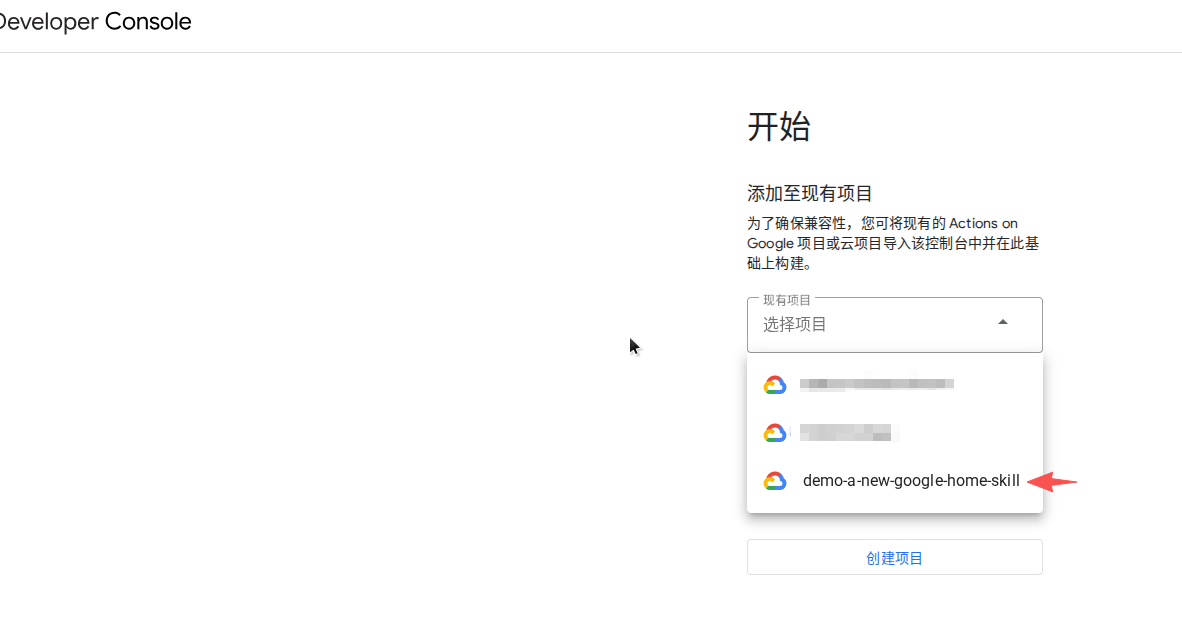
Task: Select the second blurred project in list
Action: (894, 433)
